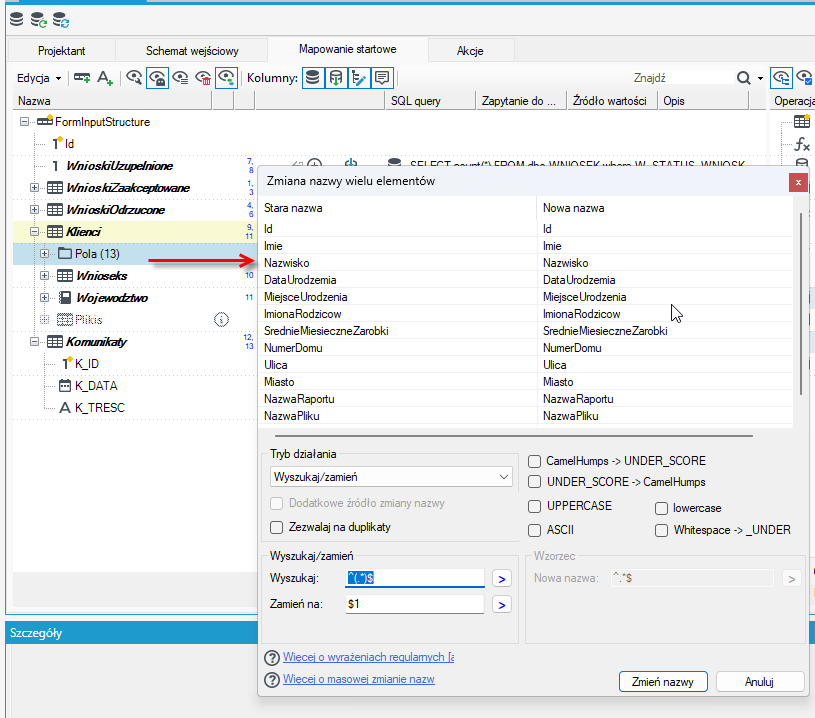
Task: Toggle the comment bubble column icon
Action: pos(382,78)
